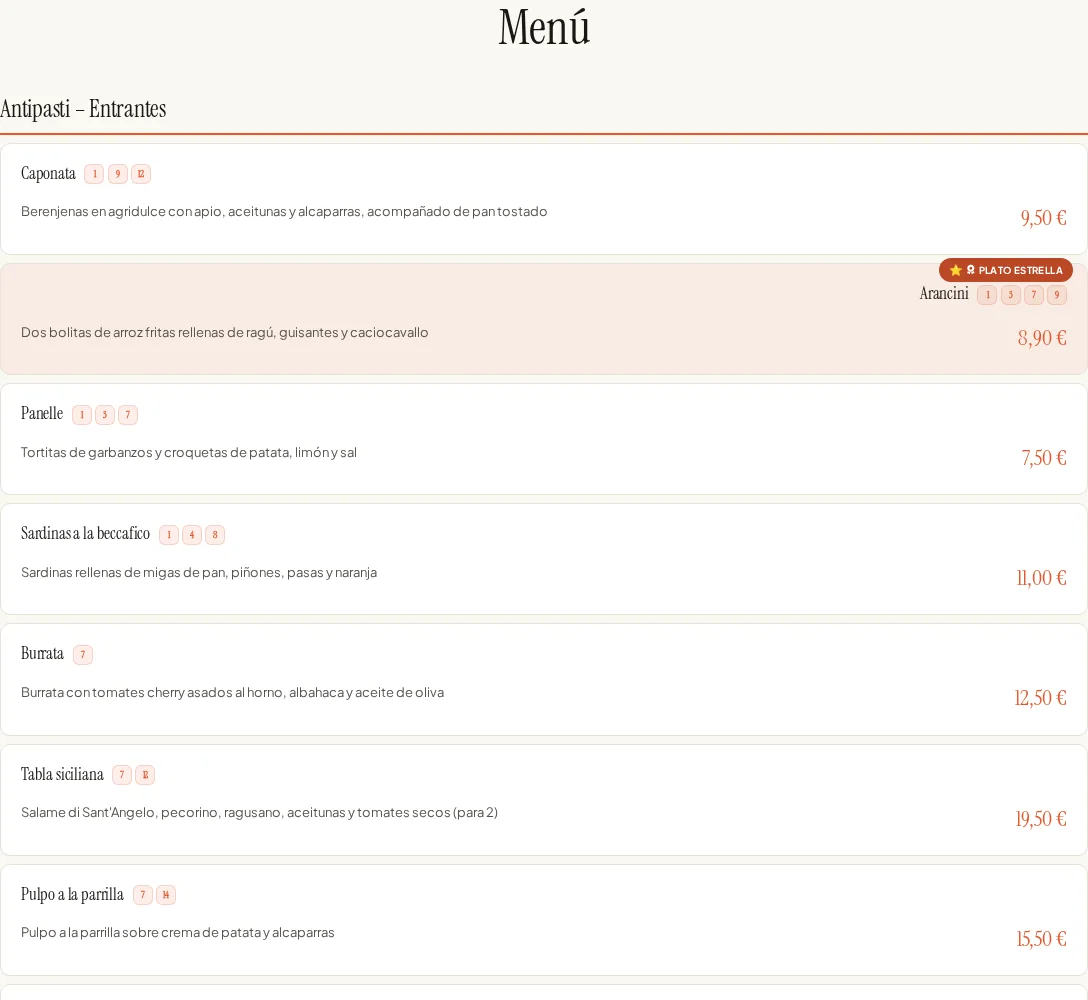
Task: Select the Sardinas a la beccafico dish name
Action: point(85,534)
